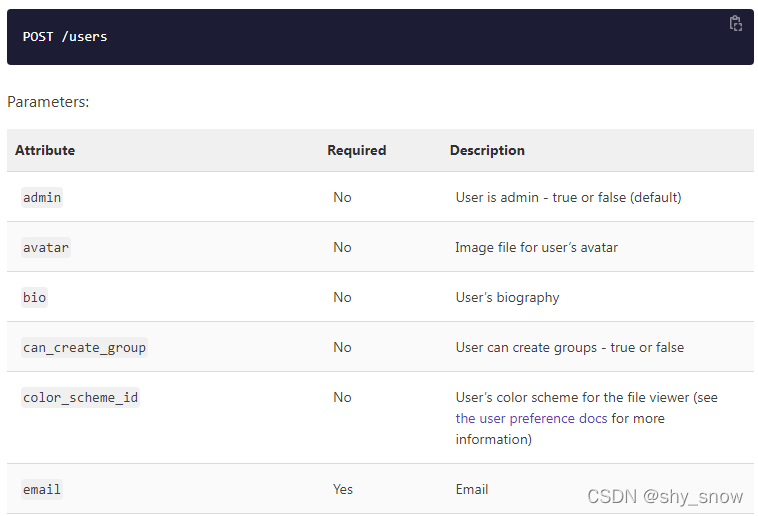The image size is (758, 516).
Task: Click 'Image file for user's avatar' text
Action: [x=536, y=247]
